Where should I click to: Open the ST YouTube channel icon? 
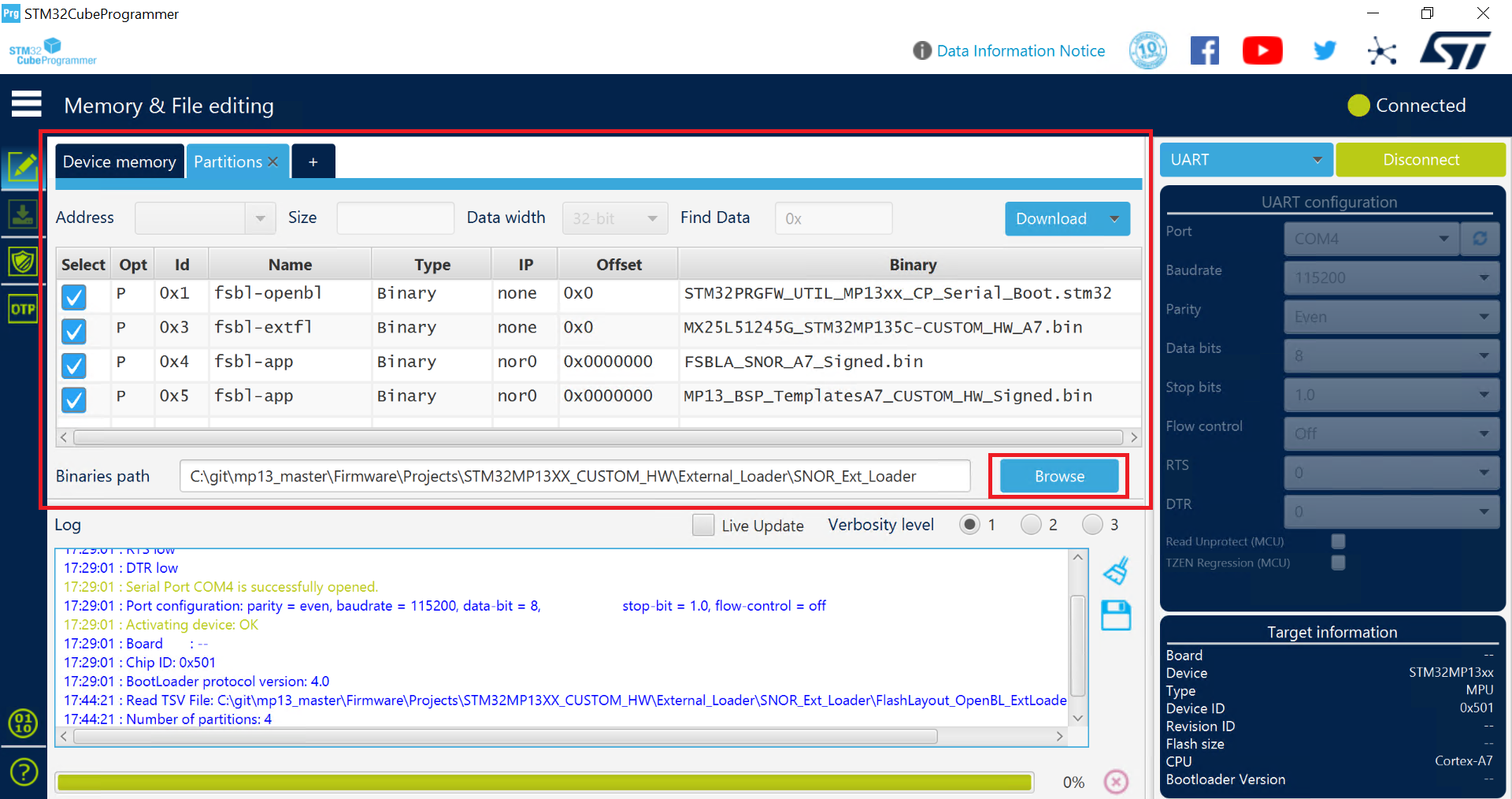1262,51
